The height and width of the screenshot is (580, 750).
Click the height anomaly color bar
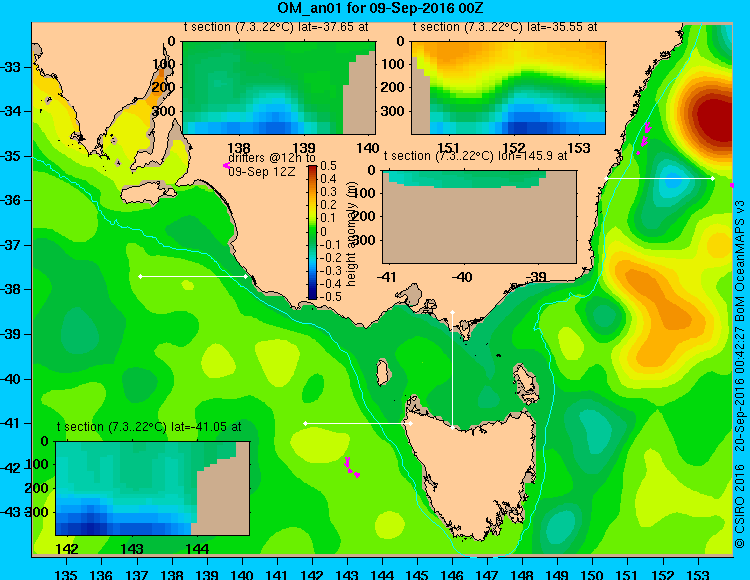click(312, 232)
